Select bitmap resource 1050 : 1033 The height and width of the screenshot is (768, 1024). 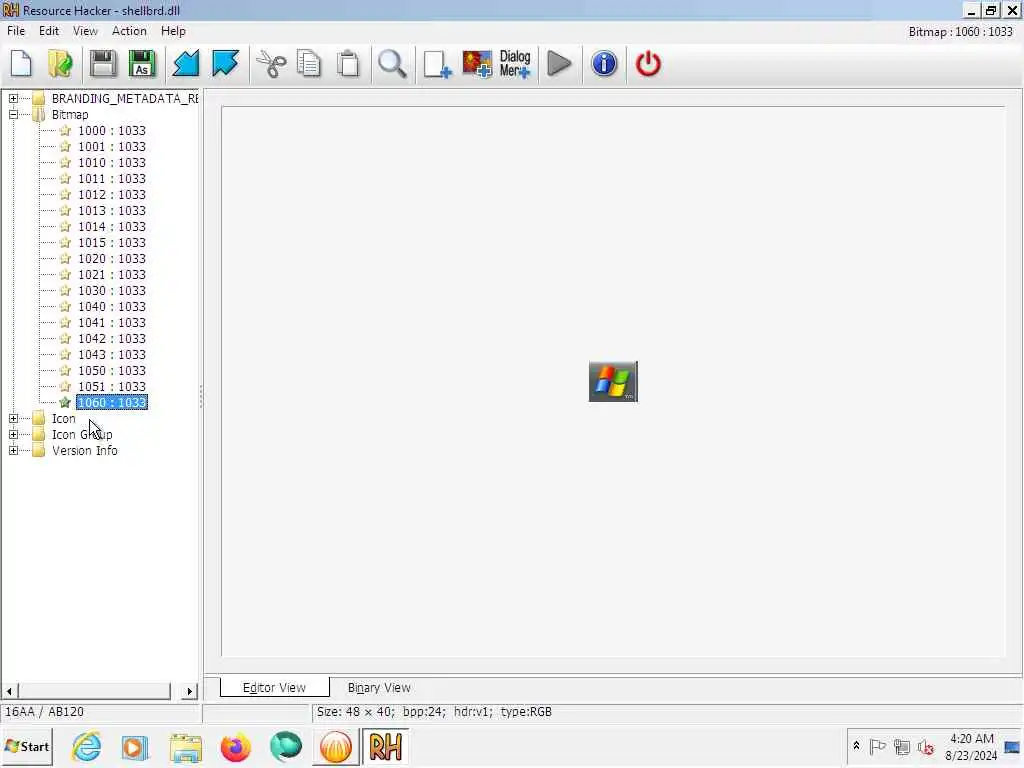coord(112,371)
